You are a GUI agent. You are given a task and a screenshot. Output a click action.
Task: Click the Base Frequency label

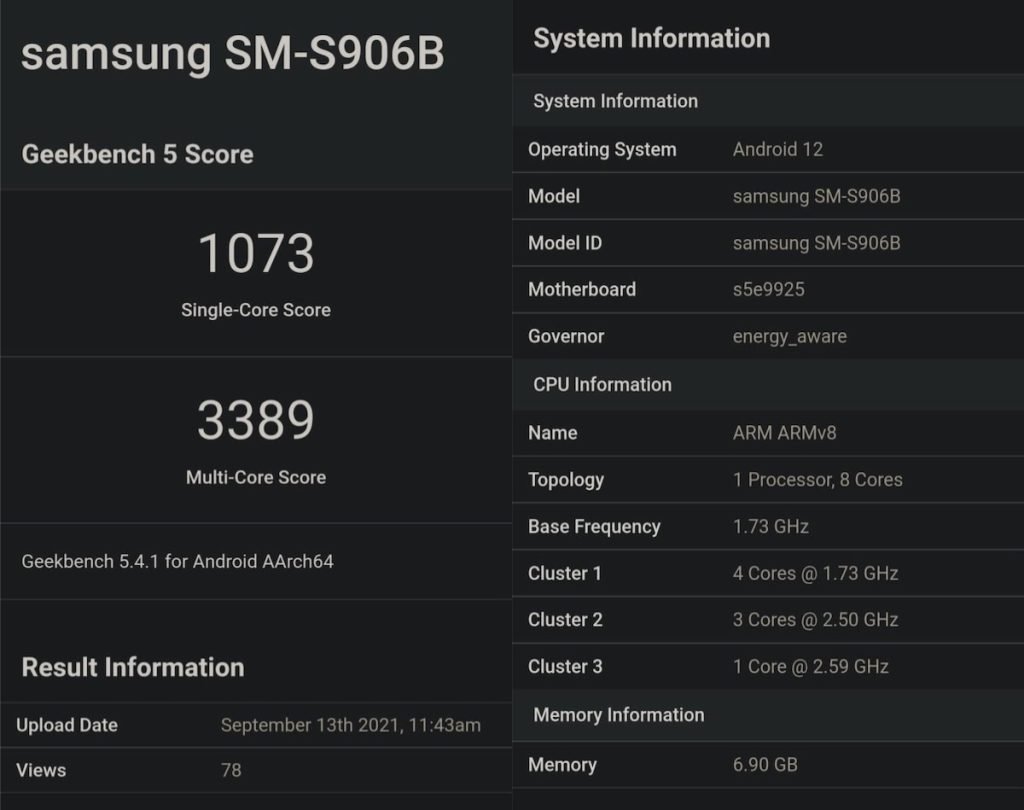pos(594,526)
